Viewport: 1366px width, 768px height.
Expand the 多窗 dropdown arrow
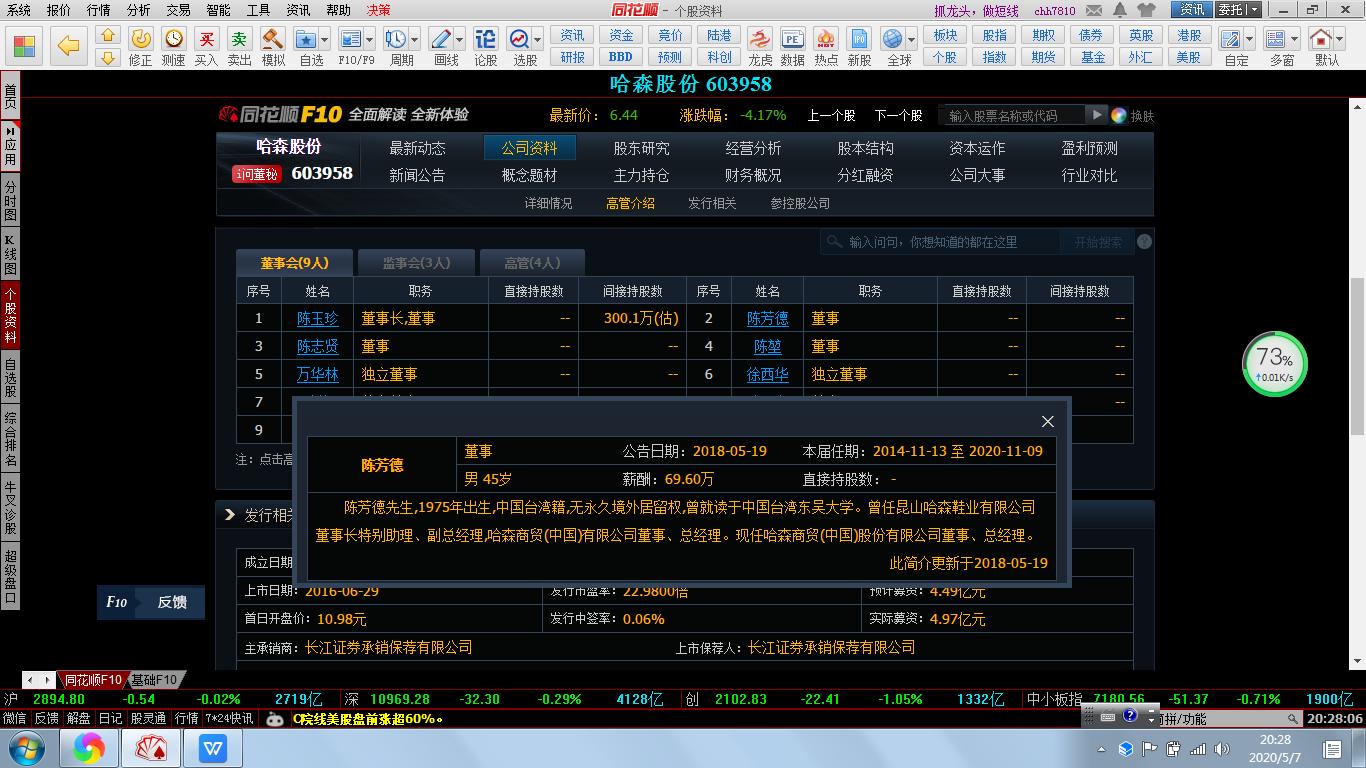1295,40
